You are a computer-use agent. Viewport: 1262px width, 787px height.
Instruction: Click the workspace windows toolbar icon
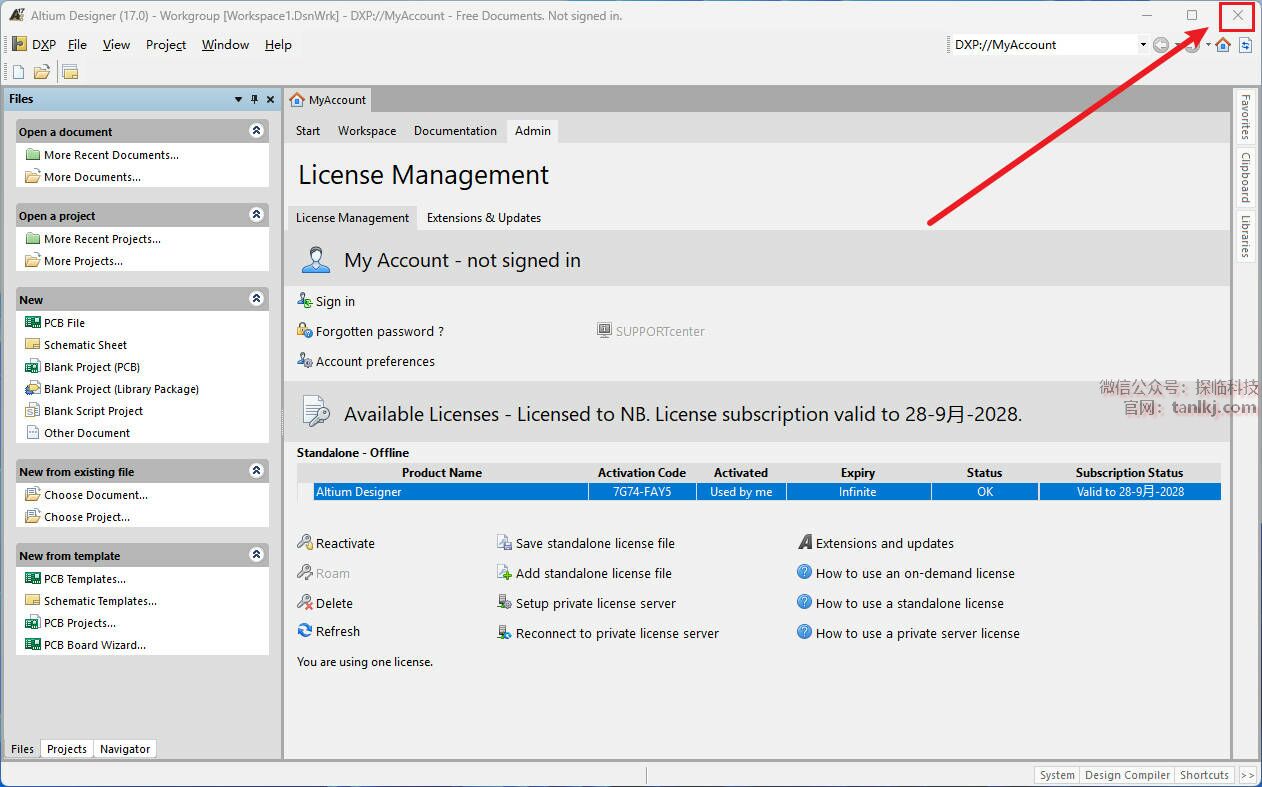pos(70,72)
